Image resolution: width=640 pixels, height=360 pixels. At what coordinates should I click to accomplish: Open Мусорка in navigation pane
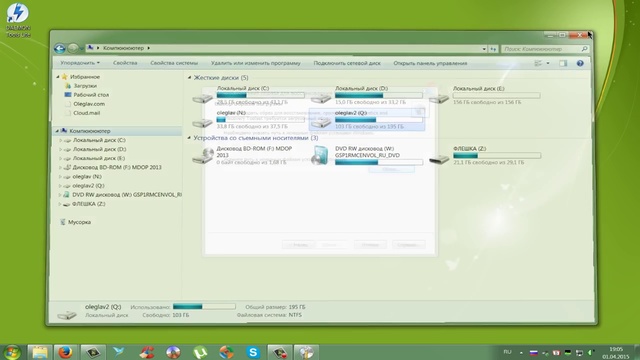(x=79, y=222)
